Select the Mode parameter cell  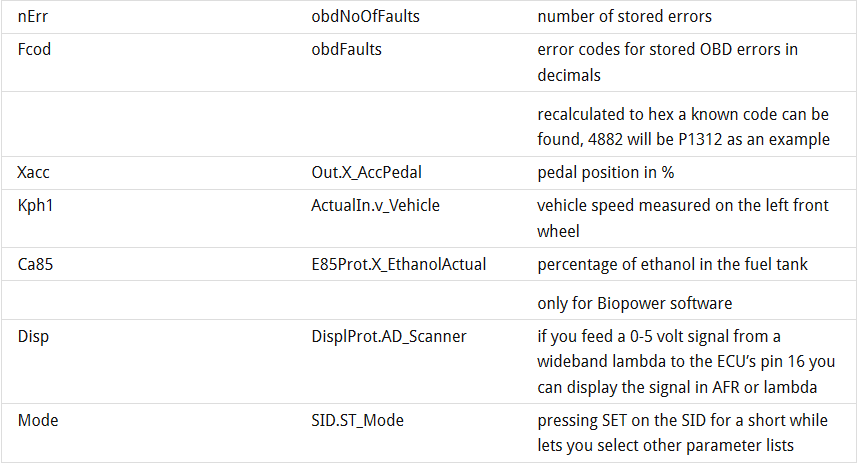tap(38, 421)
